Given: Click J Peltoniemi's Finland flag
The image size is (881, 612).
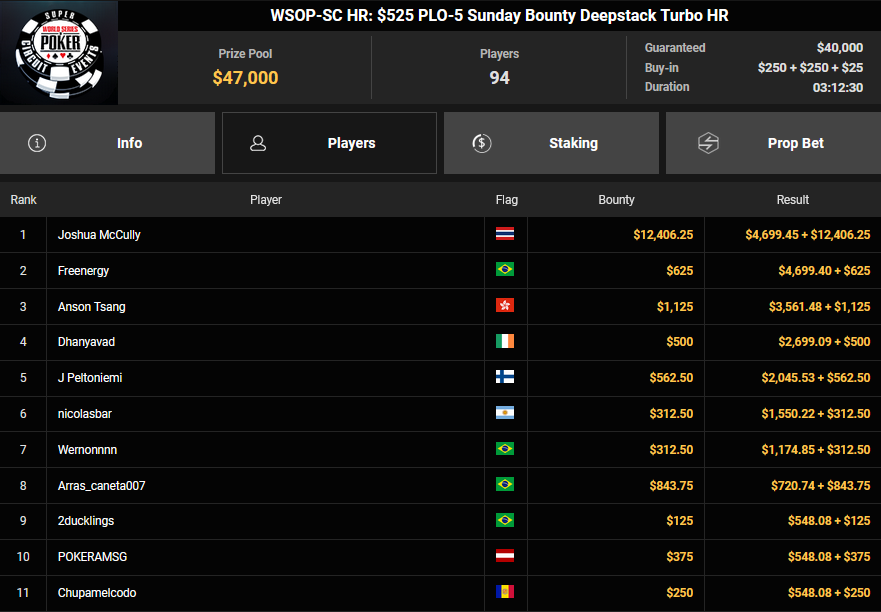Looking at the screenshot, I should pos(505,378).
